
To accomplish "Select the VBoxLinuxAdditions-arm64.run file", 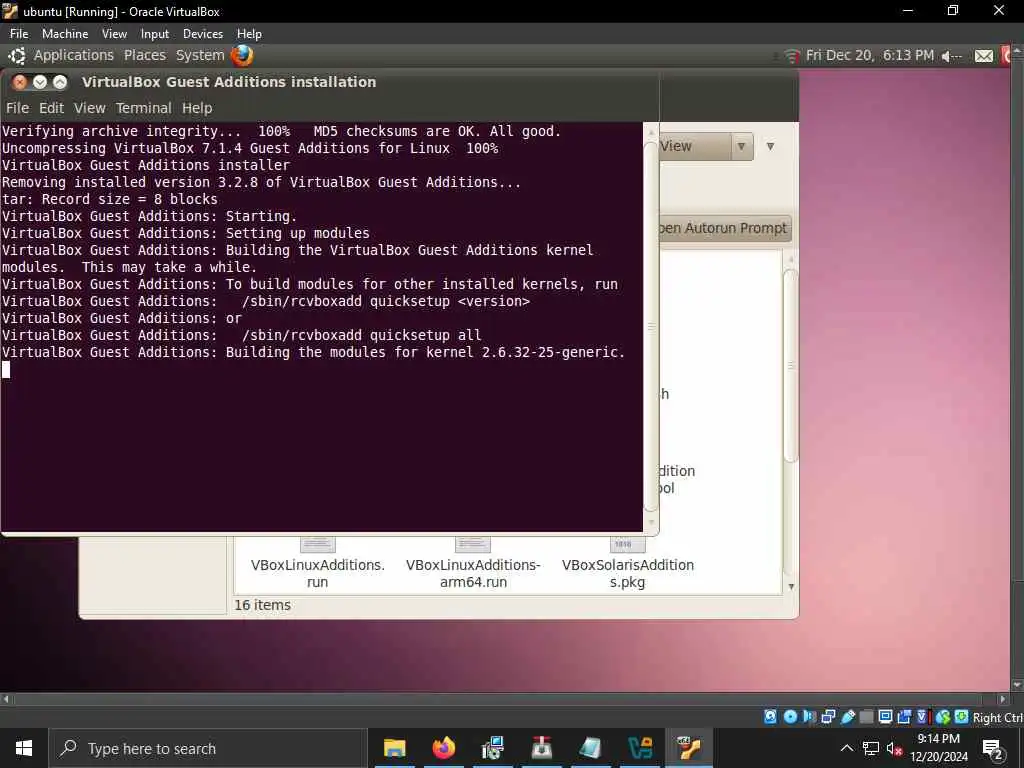I will (473, 563).
